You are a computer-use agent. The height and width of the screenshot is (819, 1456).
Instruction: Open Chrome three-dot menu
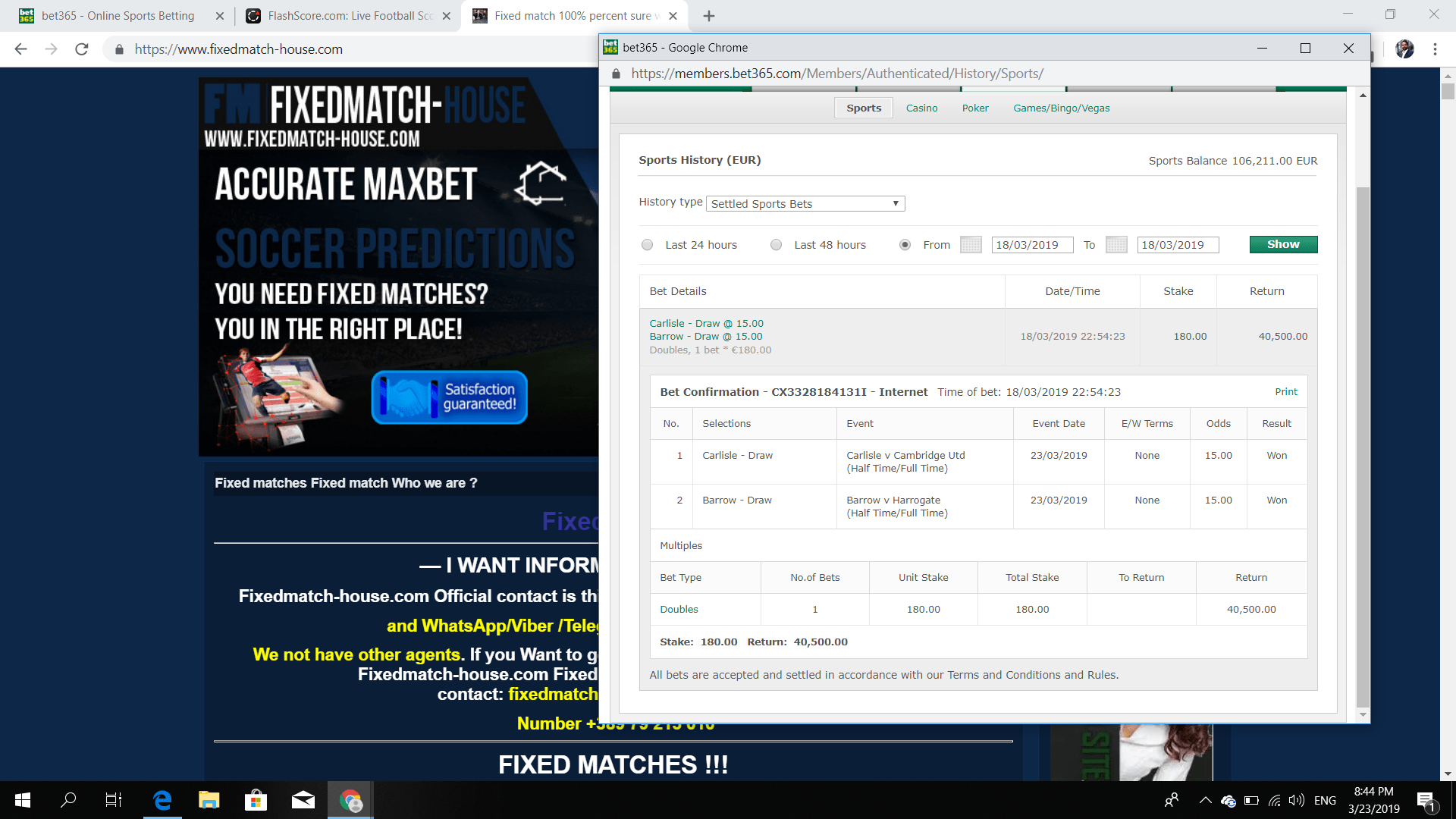click(1435, 49)
